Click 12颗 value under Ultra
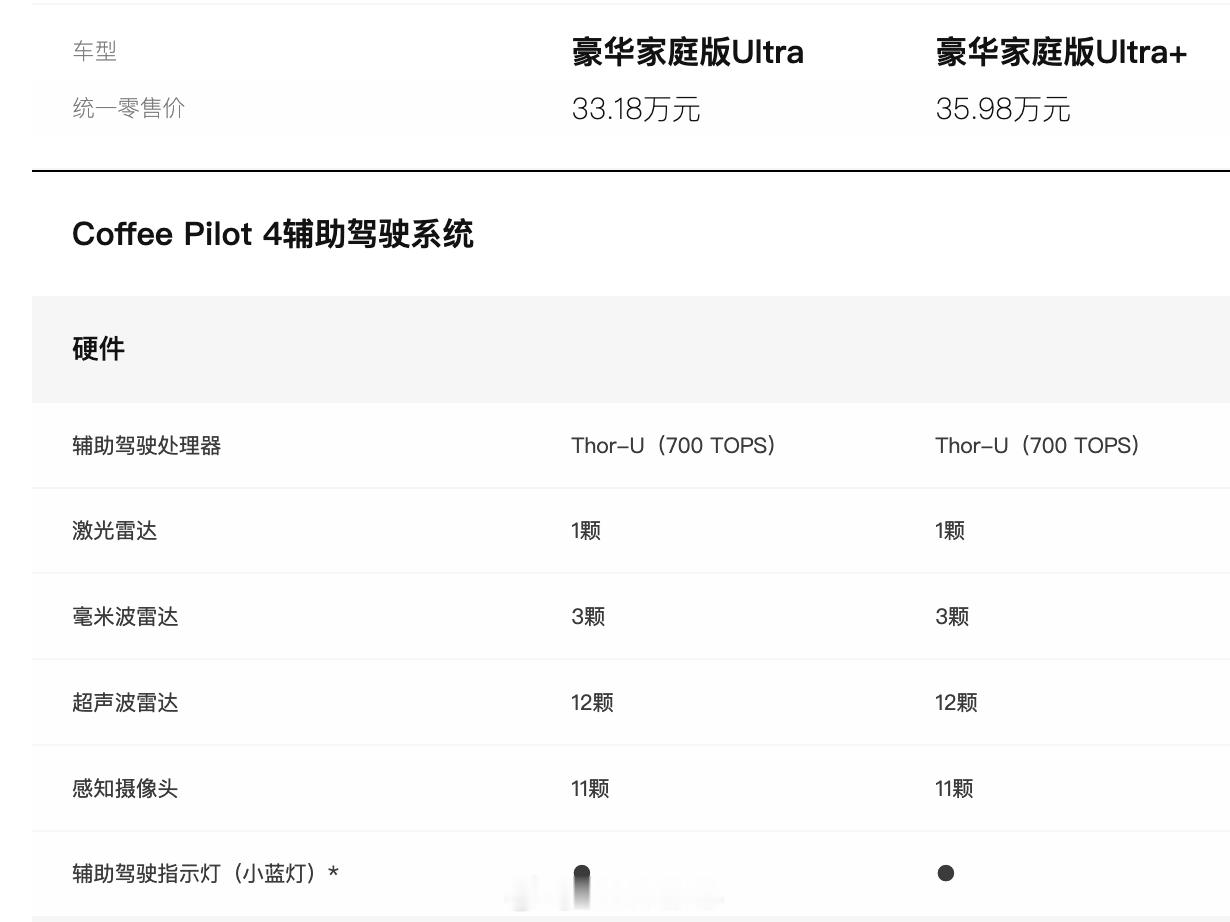 592,703
